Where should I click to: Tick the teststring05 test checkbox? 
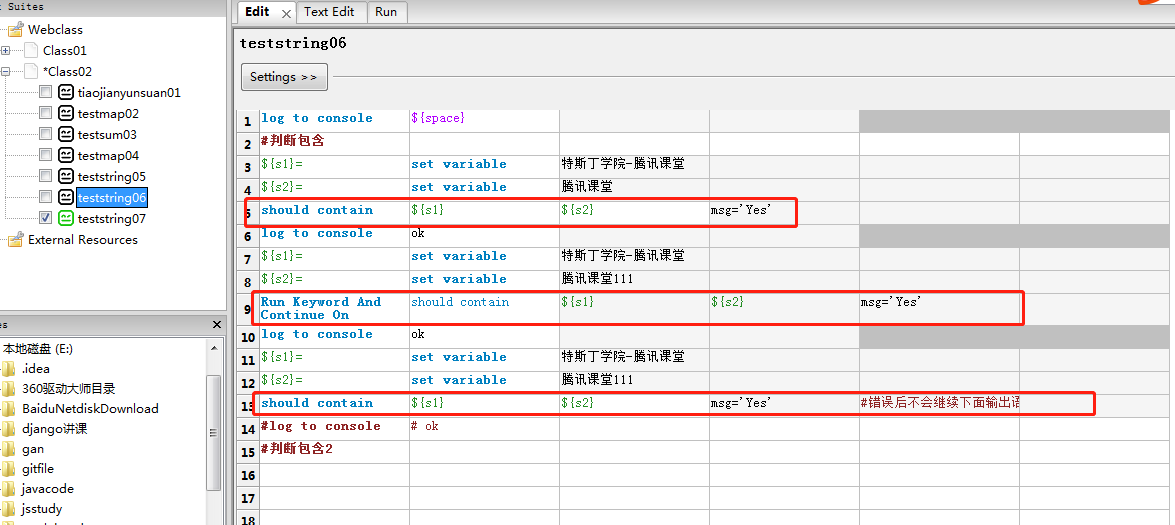click(x=46, y=176)
